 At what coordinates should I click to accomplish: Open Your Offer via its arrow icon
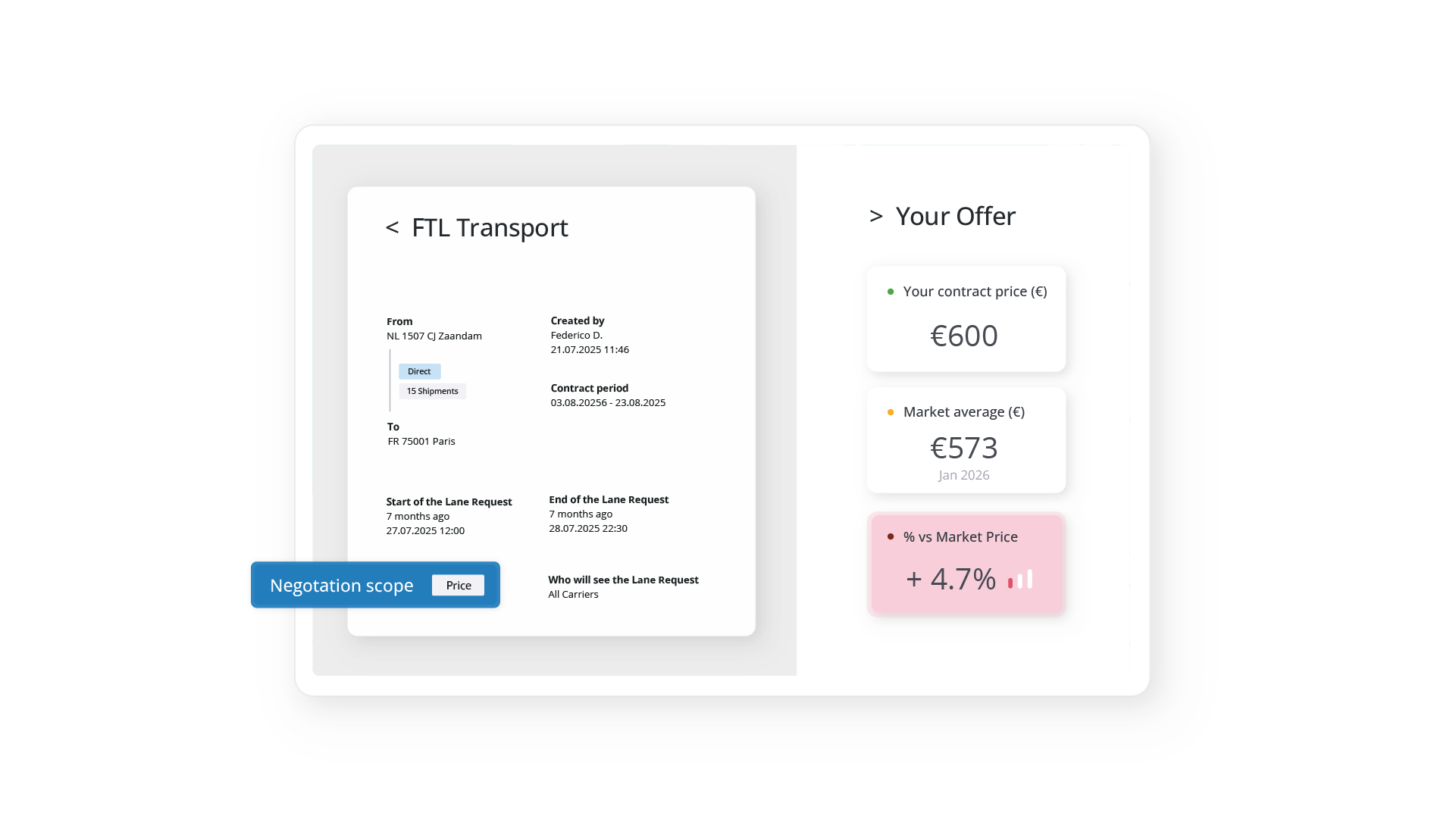(x=877, y=217)
